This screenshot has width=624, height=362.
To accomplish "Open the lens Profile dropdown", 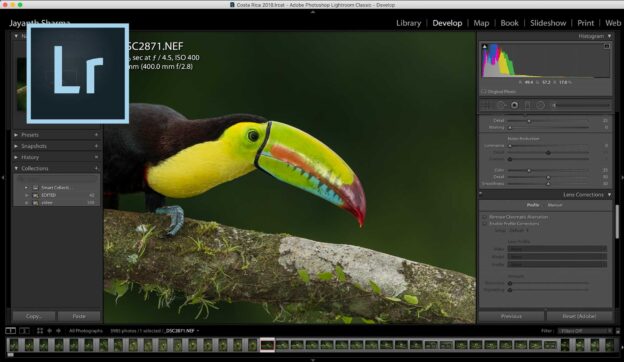I will [557, 264].
